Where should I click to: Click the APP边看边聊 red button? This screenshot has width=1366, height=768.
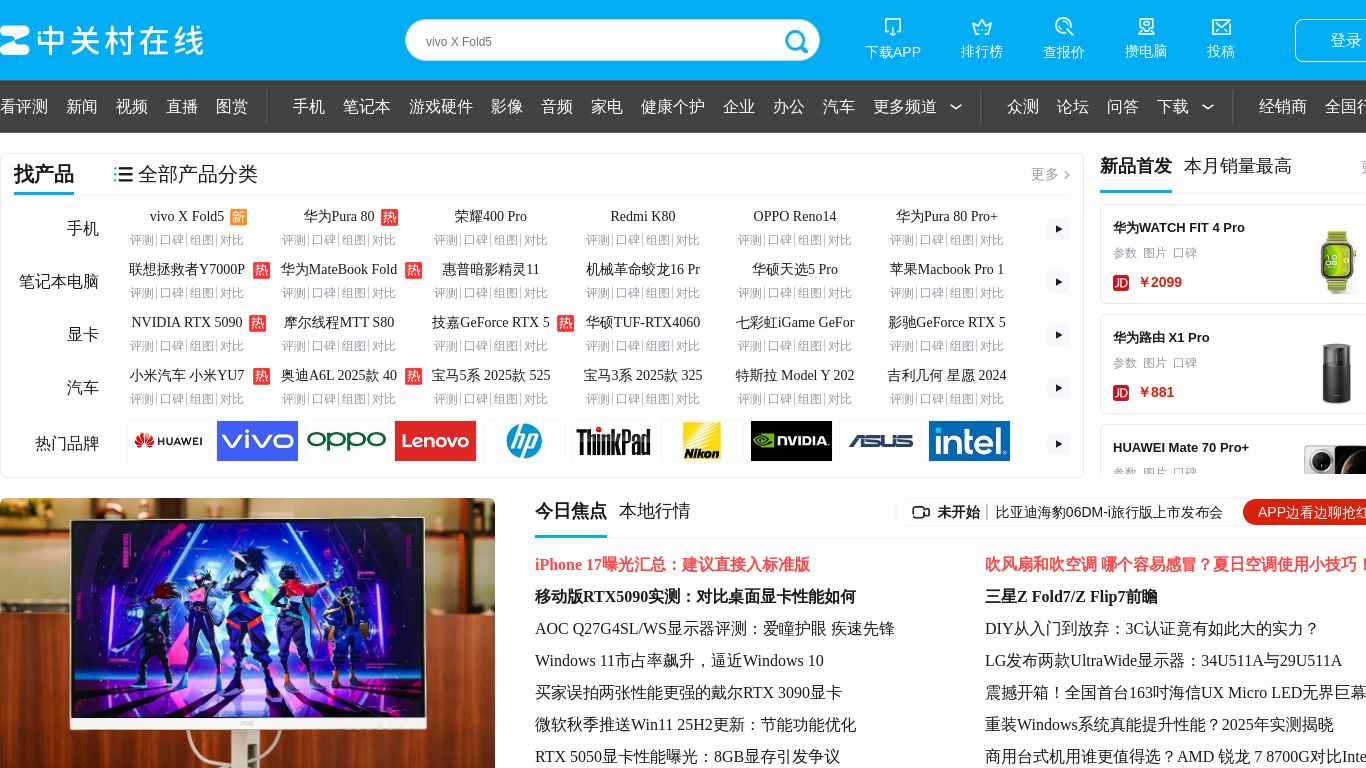point(1305,512)
